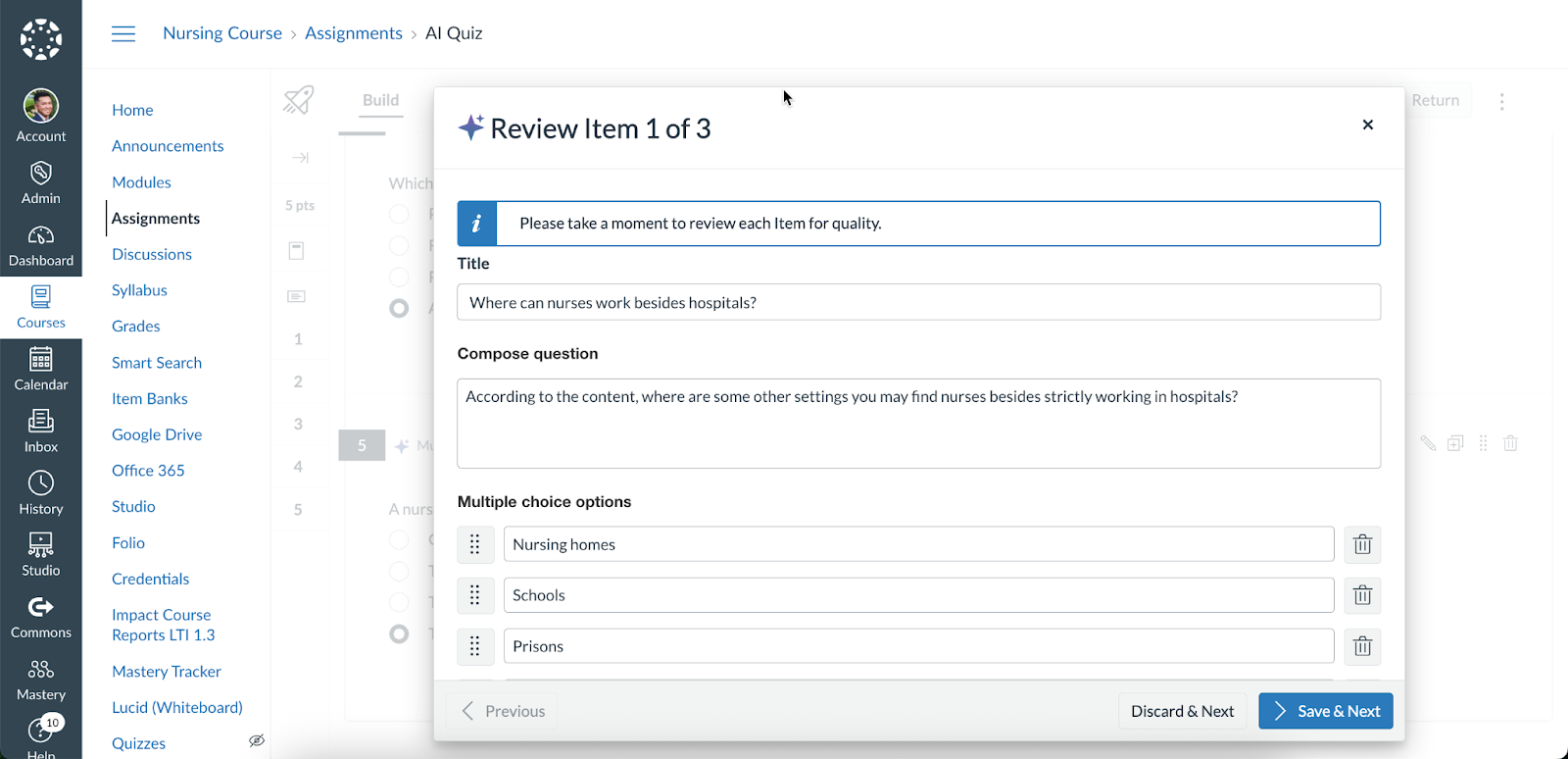Screen dimensions: 1568x759
Task: Click drag handle next to Schools option
Action: coord(475,595)
